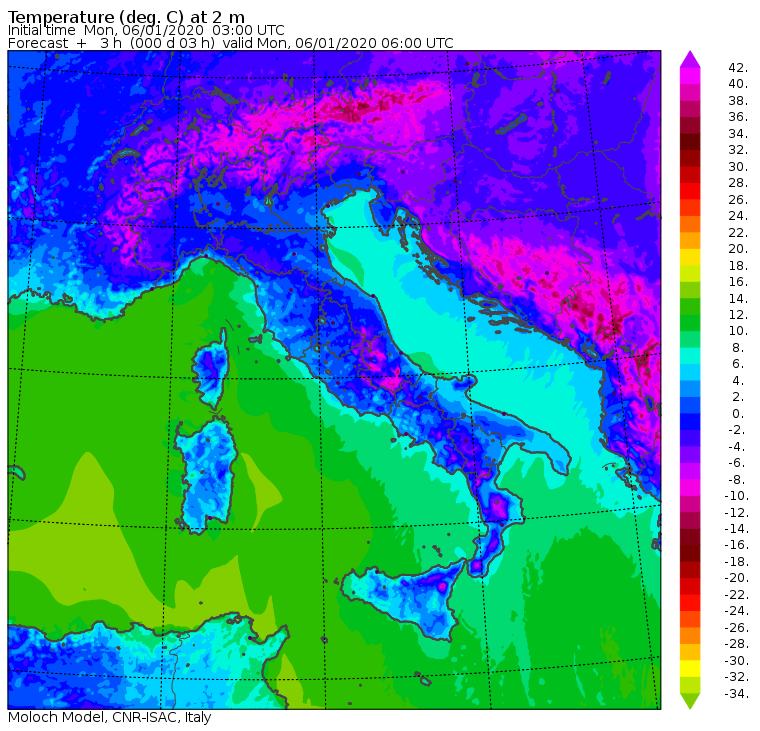This screenshot has height=731, width=760.
Task: Click the "-32." colorbar label
Action: 736,677
